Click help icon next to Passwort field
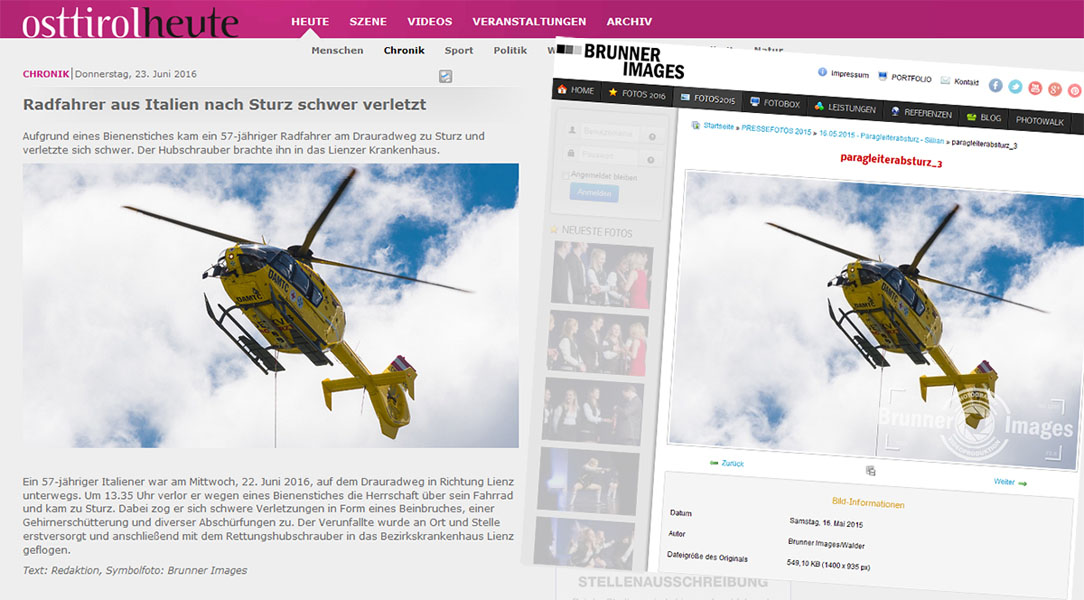Screen dimensions: 1084x600 pyautogui.click(x=650, y=160)
